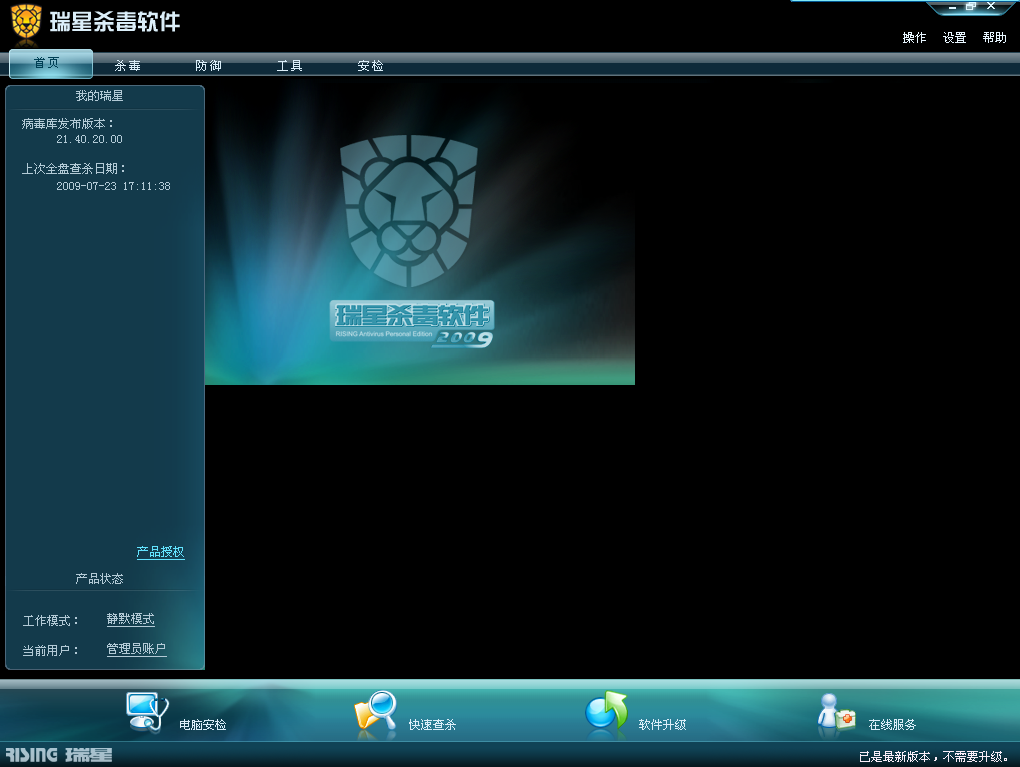Select last scan date 2009-07-23 17:11:38
The width and height of the screenshot is (1020, 767).
click(x=113, y=186)
